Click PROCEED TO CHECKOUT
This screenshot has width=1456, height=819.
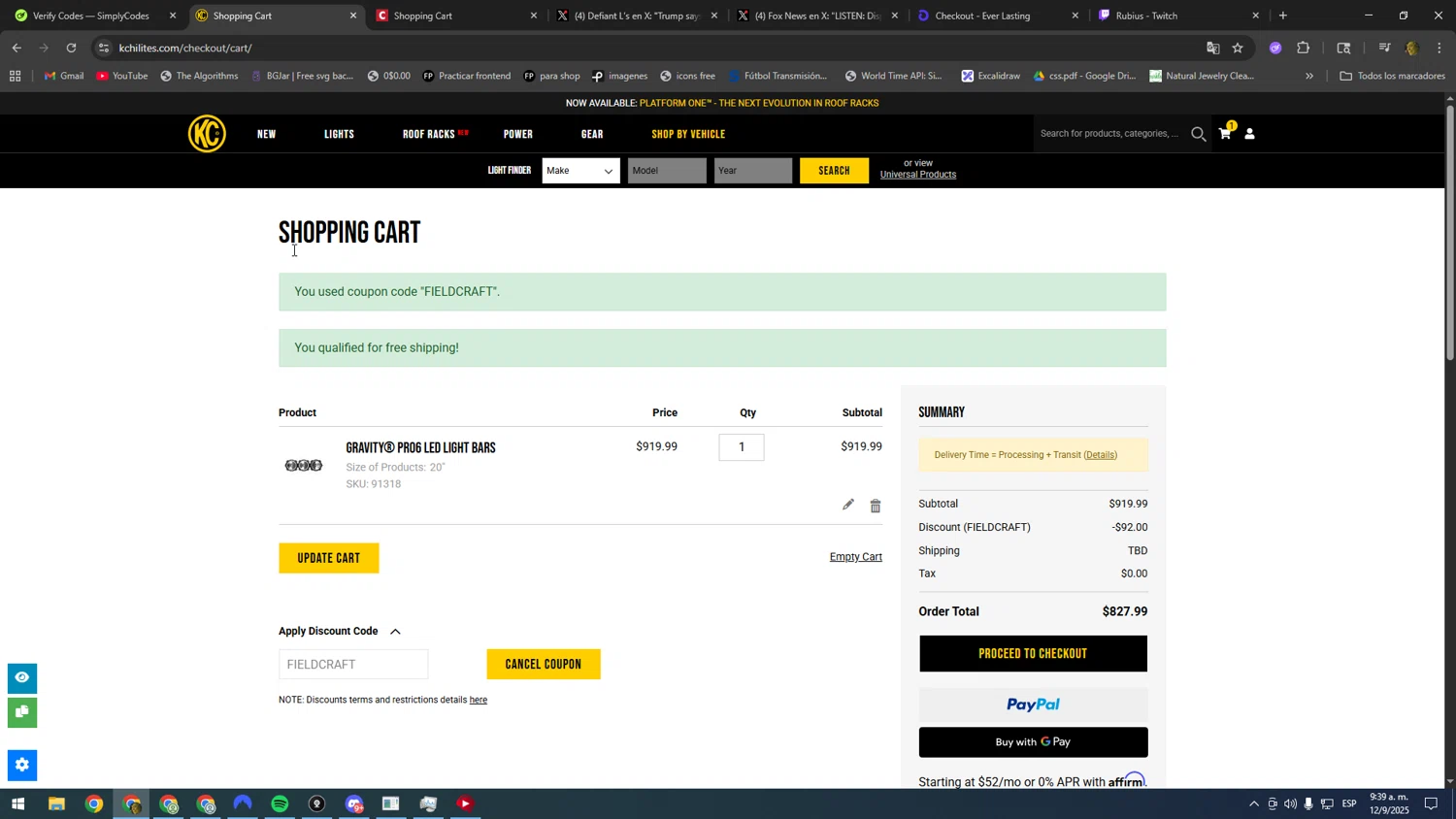click(x=1033, y=654)
